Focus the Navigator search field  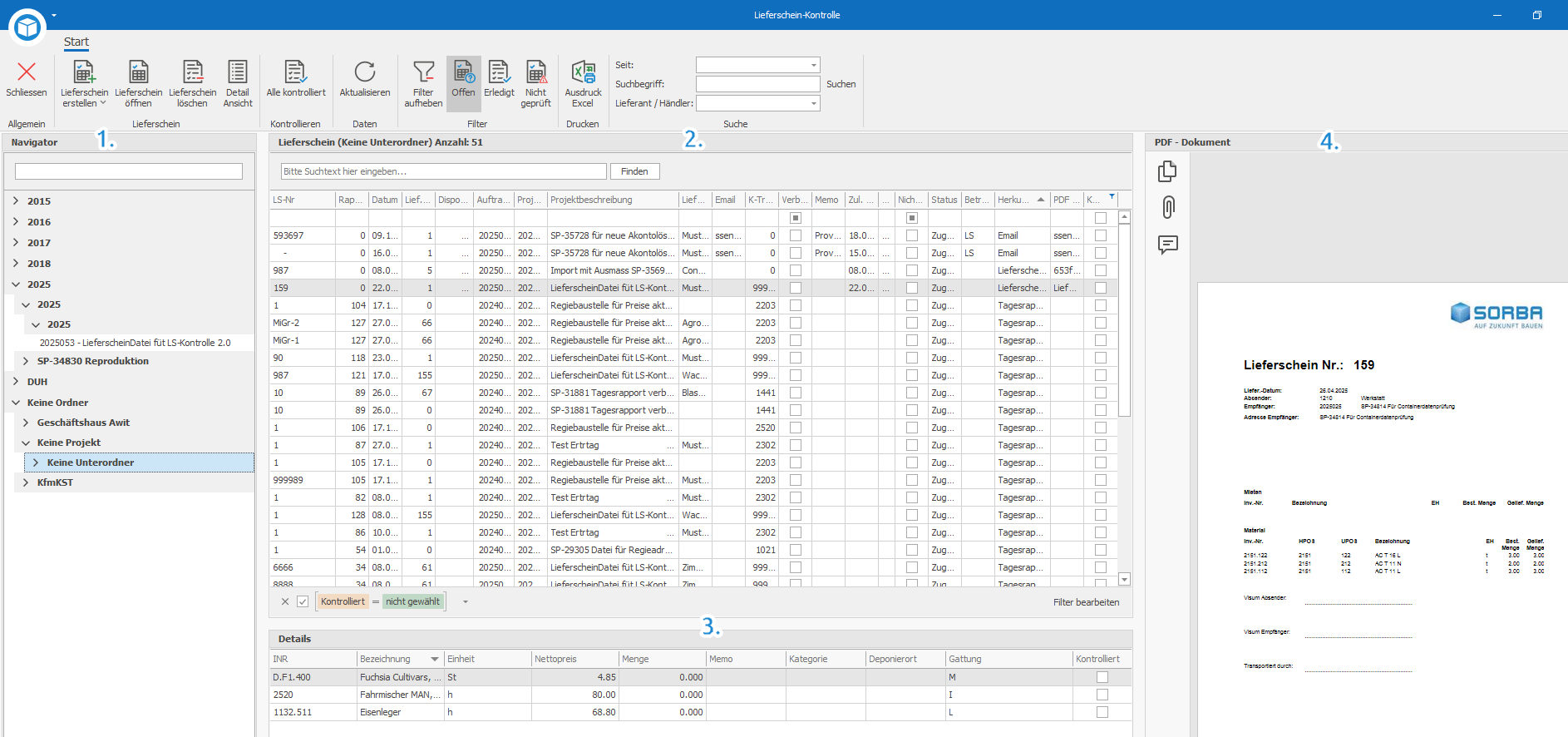129,171
